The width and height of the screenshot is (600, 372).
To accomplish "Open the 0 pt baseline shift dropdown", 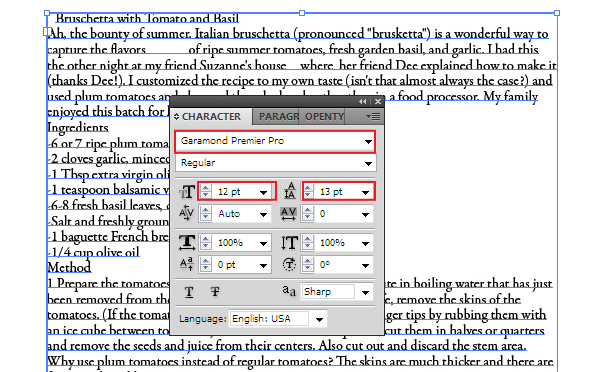I will [x=263, y=265].
